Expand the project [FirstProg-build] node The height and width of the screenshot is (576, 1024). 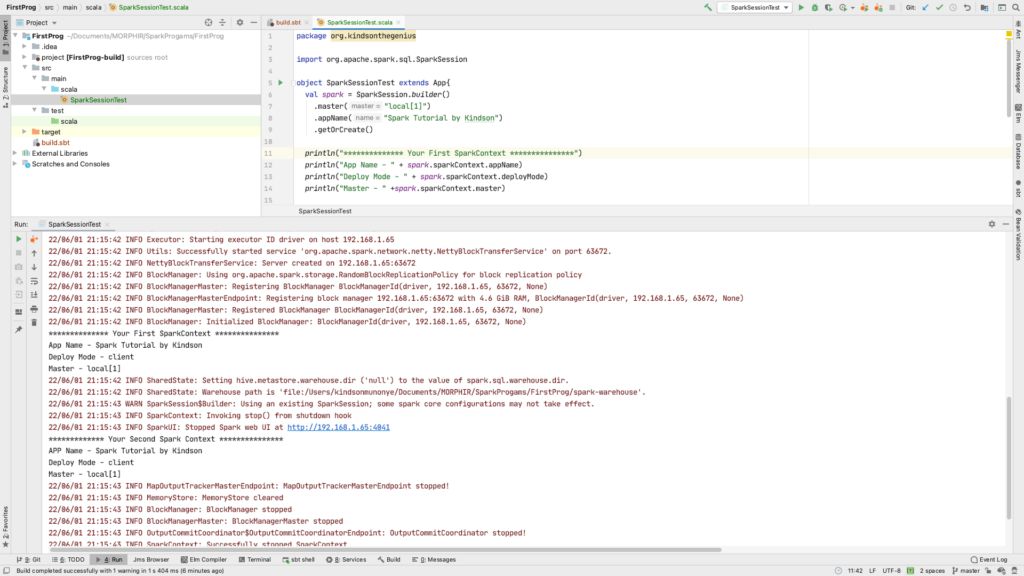pyautogui.click(x=25, y=57)
